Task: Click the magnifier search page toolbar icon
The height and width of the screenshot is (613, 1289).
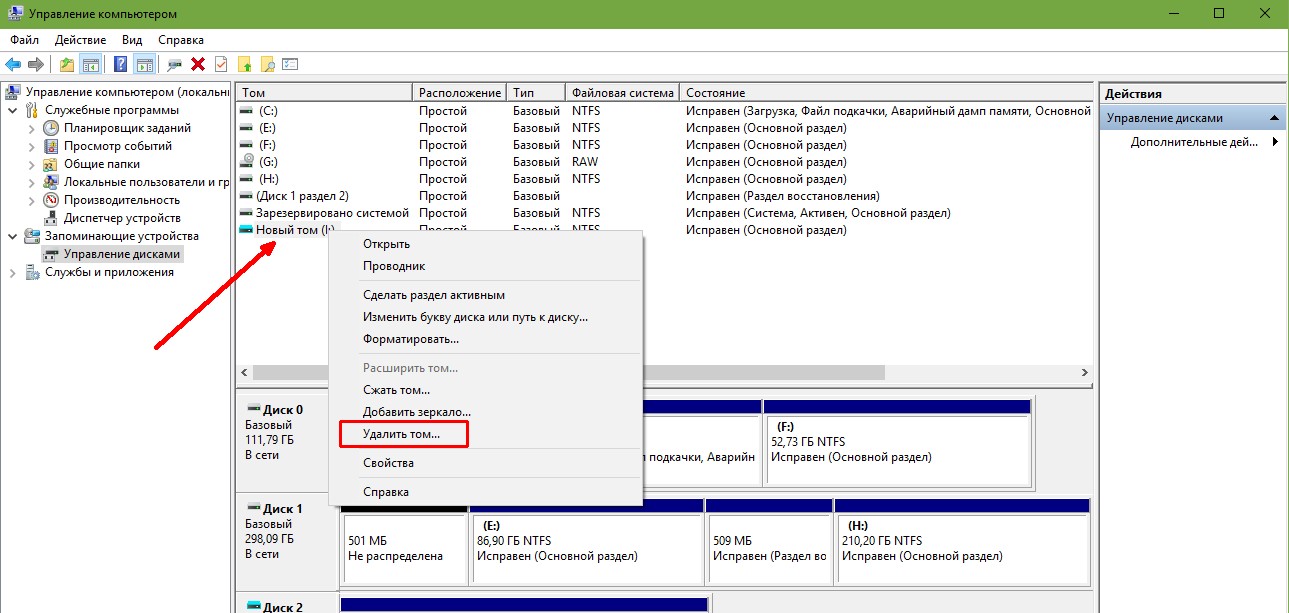Action: (267, 64)
